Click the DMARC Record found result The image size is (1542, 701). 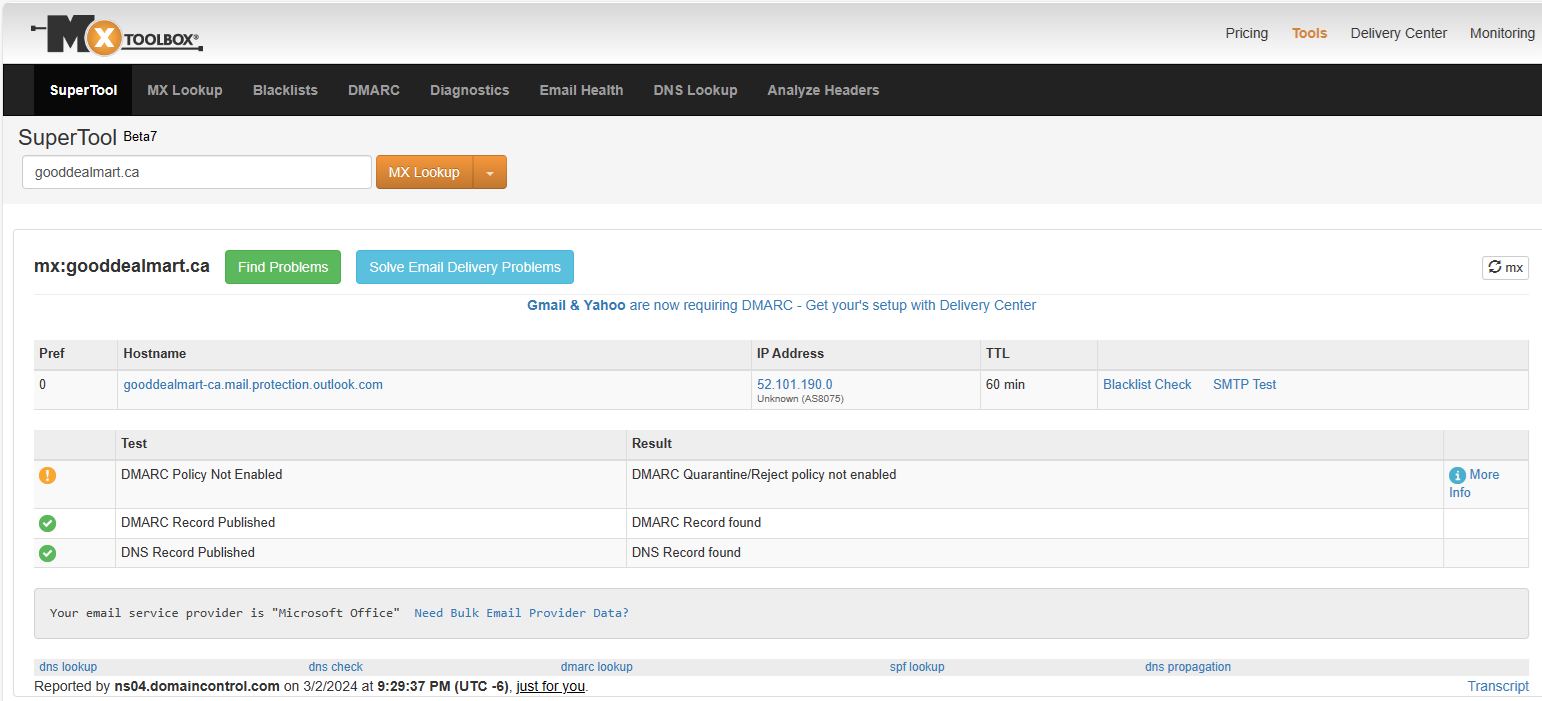(x=696, y=523)
